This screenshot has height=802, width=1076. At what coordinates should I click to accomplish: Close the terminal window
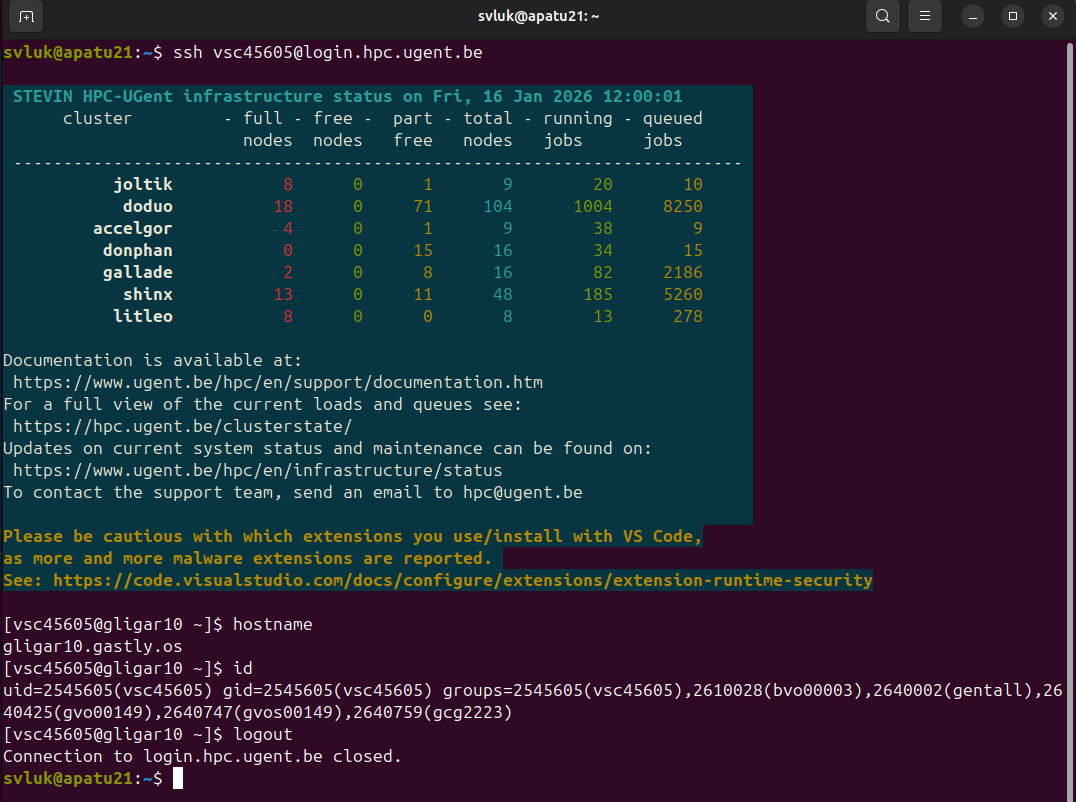click(x=1053, y=16)
